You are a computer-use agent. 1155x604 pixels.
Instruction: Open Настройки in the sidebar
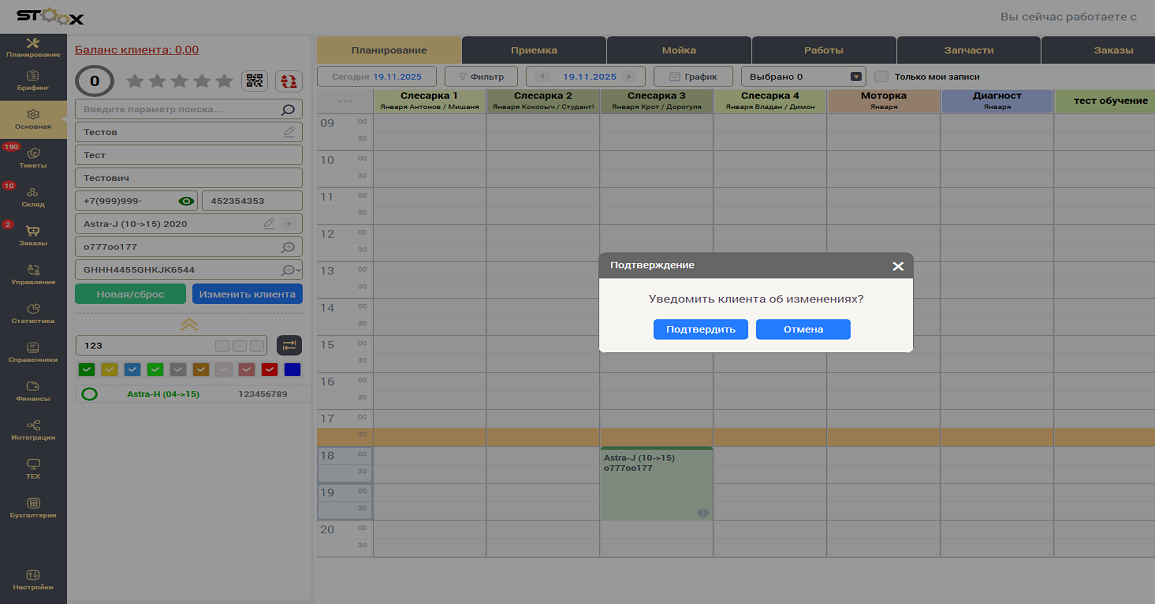(x=33, y=580)
